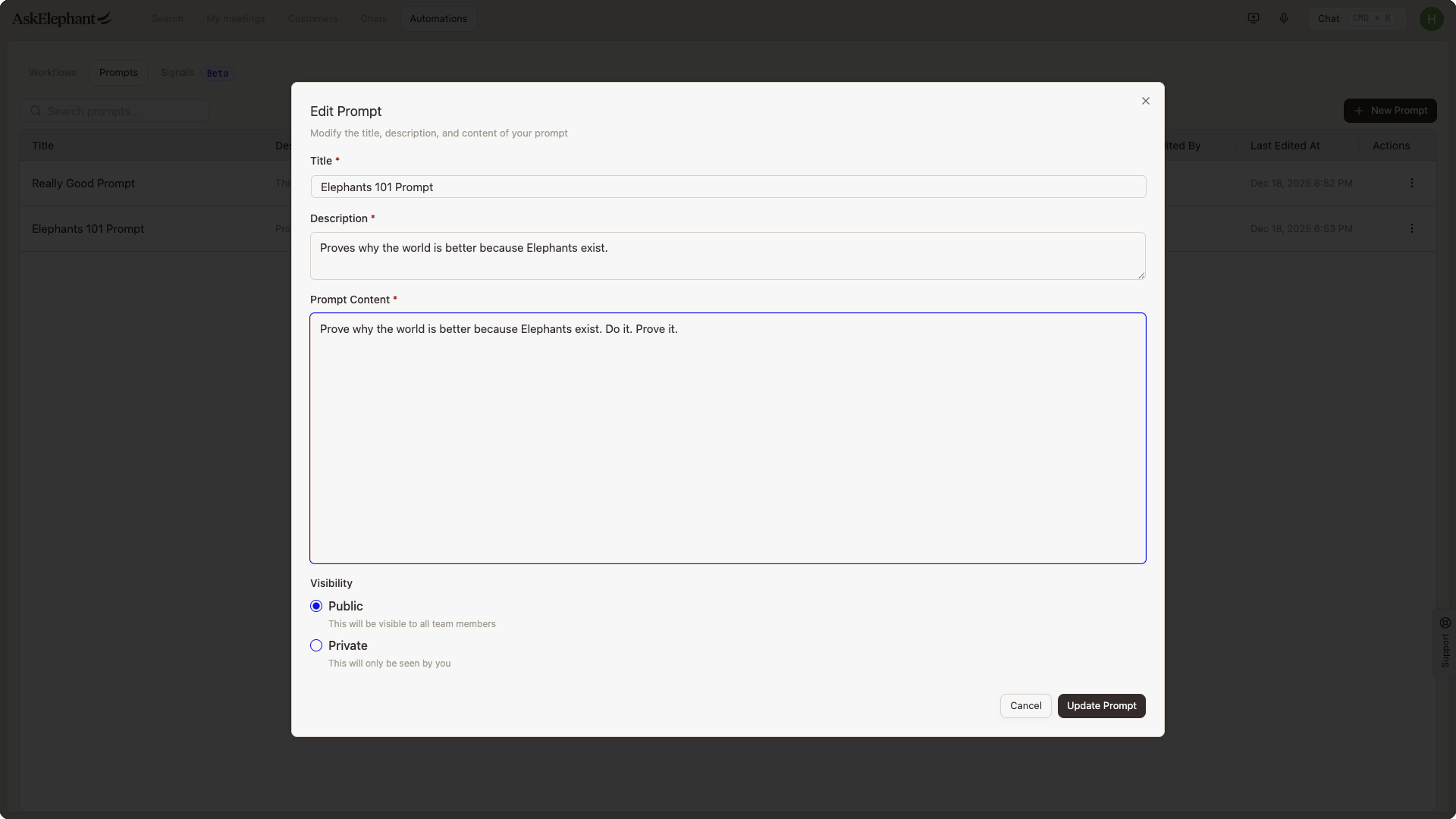
Task: Click 'This will only be seen by you'
Action: coord(390,663)
